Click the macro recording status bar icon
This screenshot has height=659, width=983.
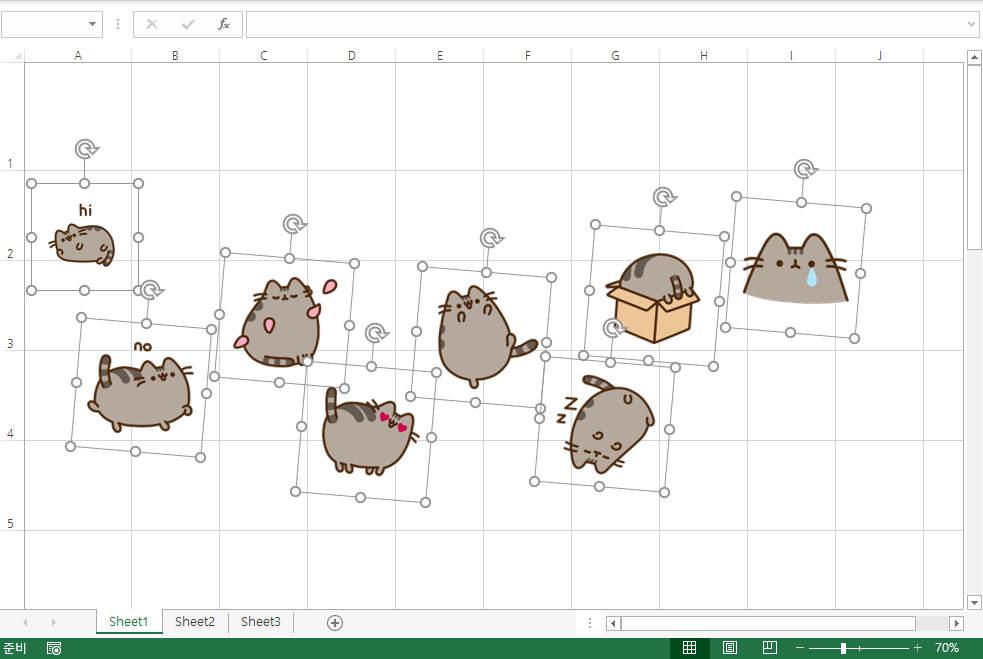pyautogui.click(x=54, y=648)
